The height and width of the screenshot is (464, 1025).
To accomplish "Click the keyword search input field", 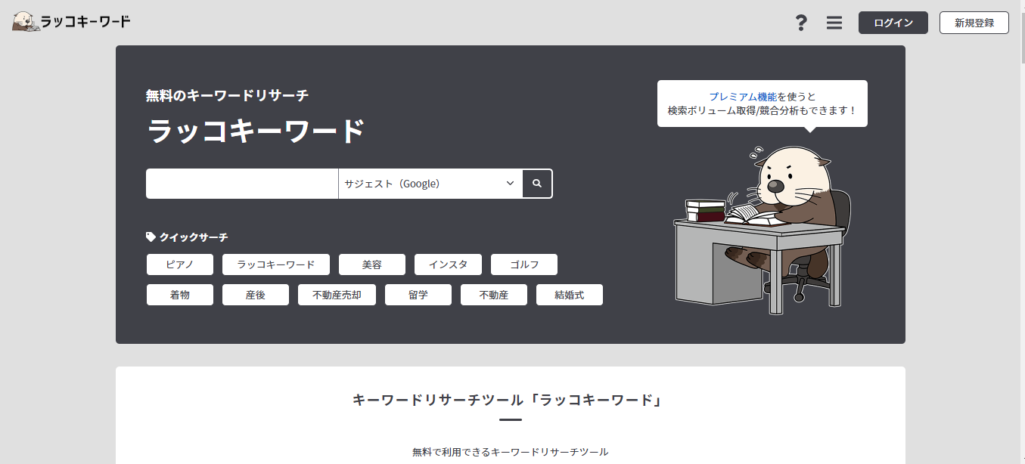I will tap(242, 184).
